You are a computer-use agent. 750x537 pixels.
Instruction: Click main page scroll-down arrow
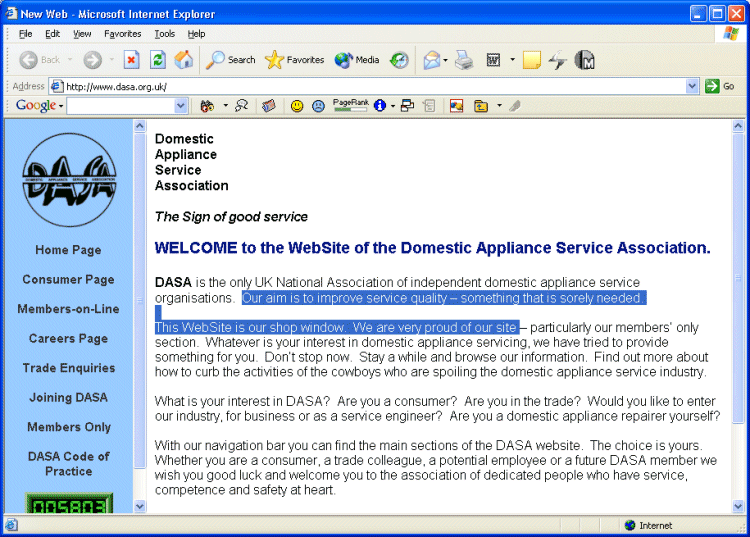point(738,506)
